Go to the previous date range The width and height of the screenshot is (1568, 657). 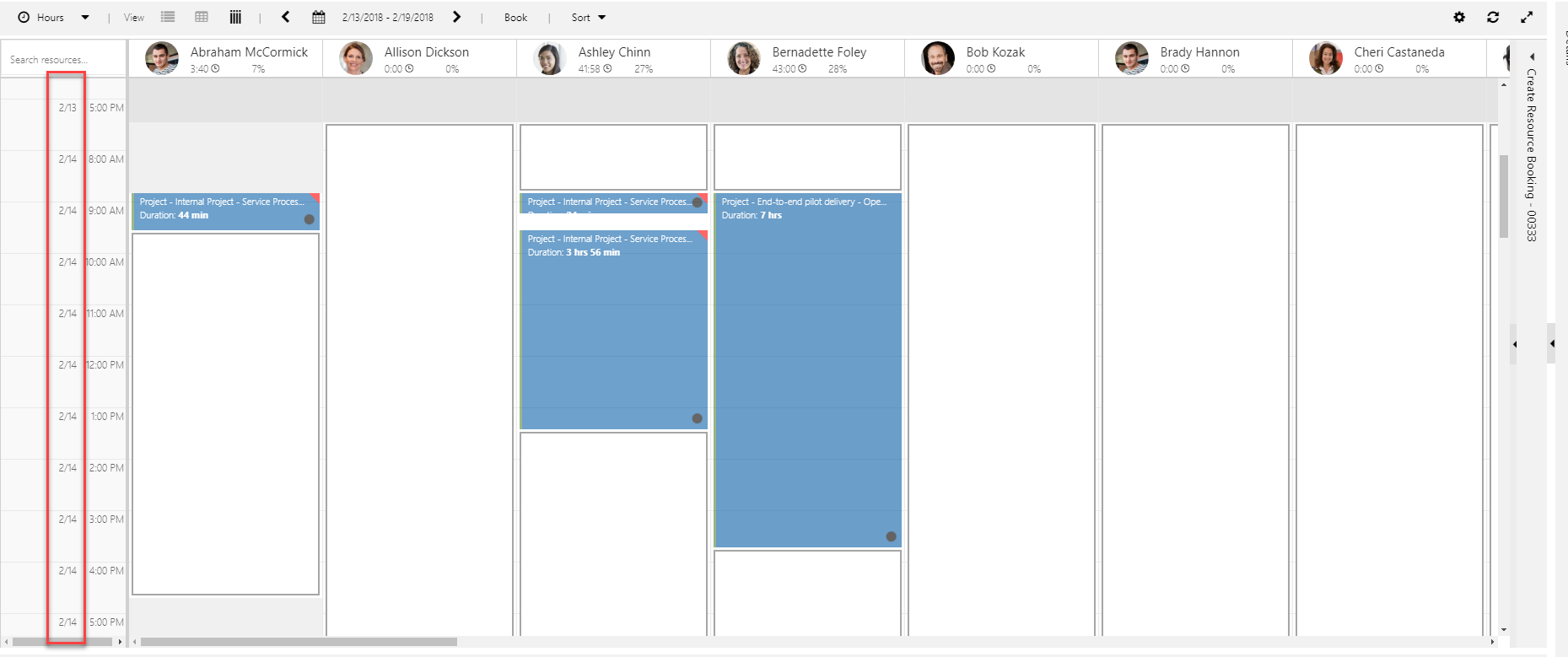coord(286,17)
